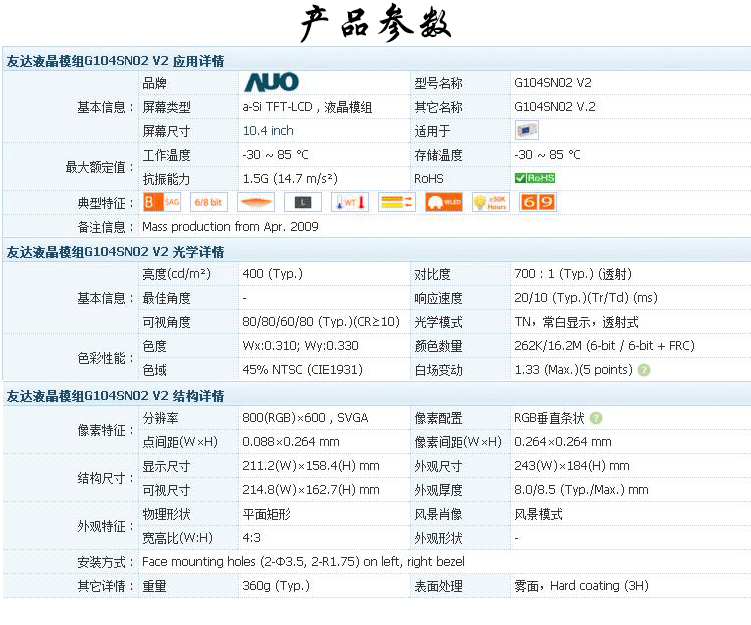The image size is (751, 625).
Task: Click the yellow bars with arrows icon
Action: click(397, 202)
